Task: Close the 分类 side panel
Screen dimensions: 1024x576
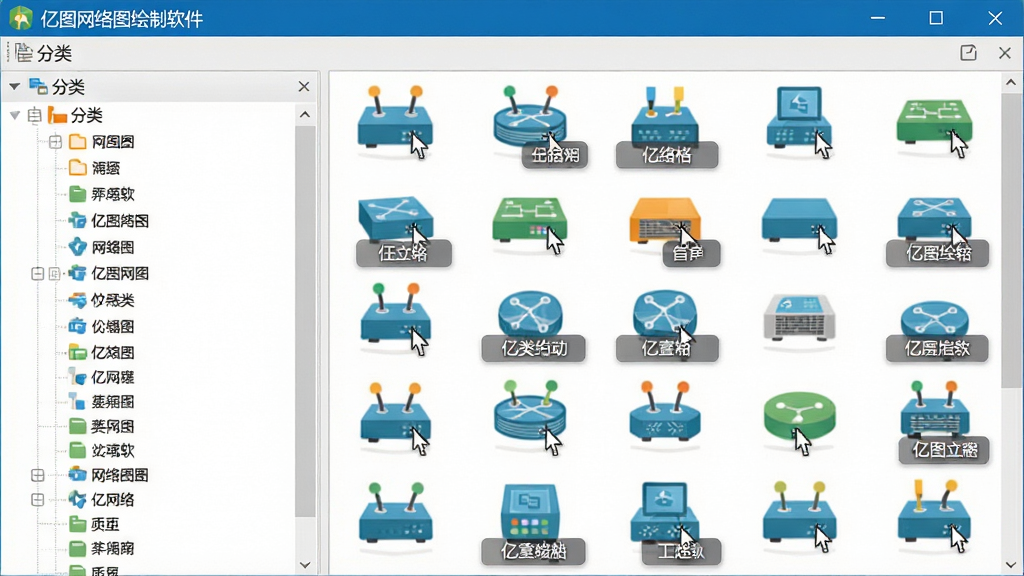Action: [304, 86]
